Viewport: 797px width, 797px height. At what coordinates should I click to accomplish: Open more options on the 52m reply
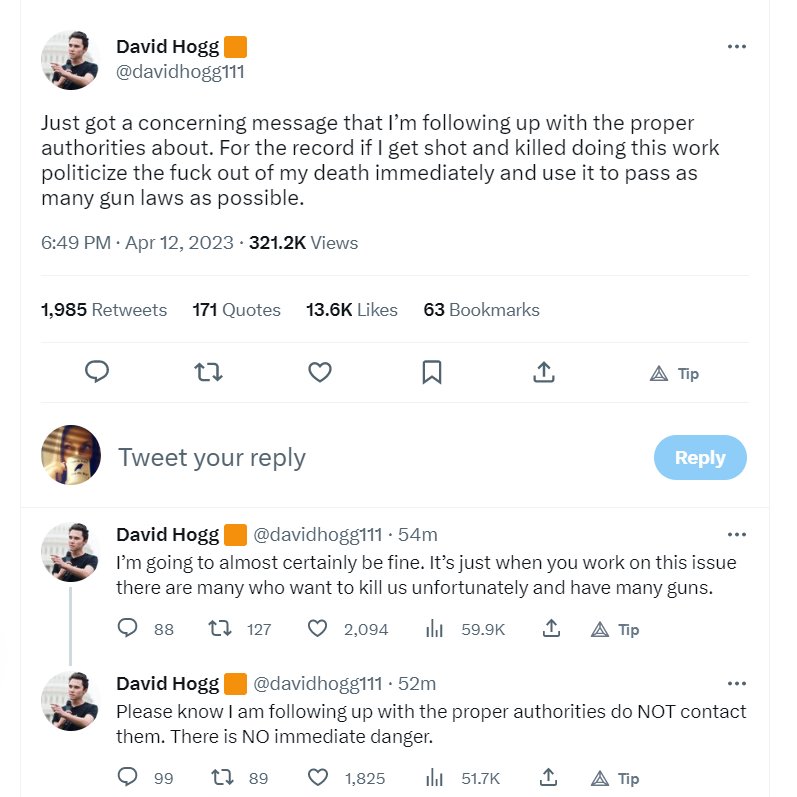point(737,683)
